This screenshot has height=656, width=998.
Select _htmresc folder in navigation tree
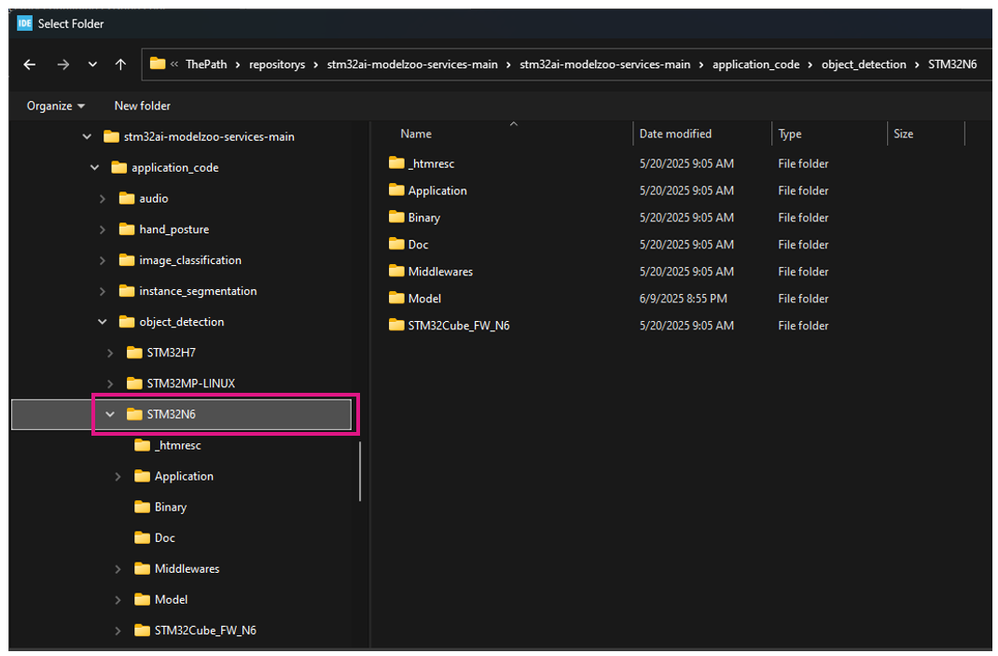(178, 445)
